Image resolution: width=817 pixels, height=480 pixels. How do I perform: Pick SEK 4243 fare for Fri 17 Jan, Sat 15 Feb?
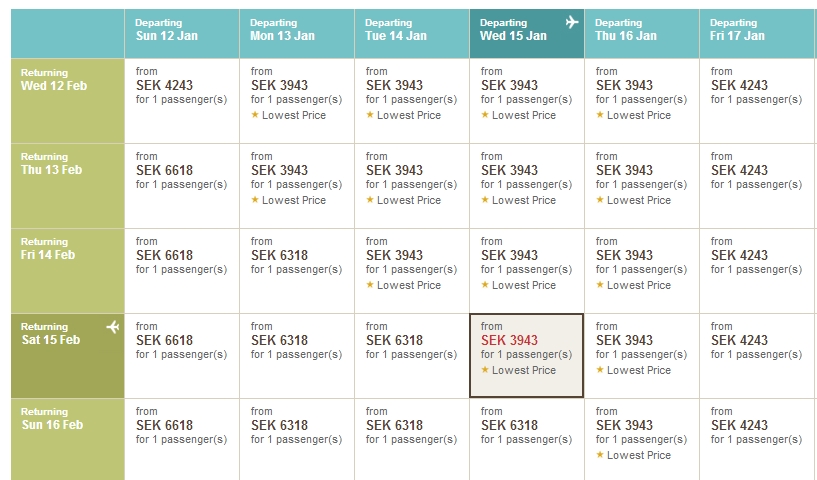(x=739, y=340)
